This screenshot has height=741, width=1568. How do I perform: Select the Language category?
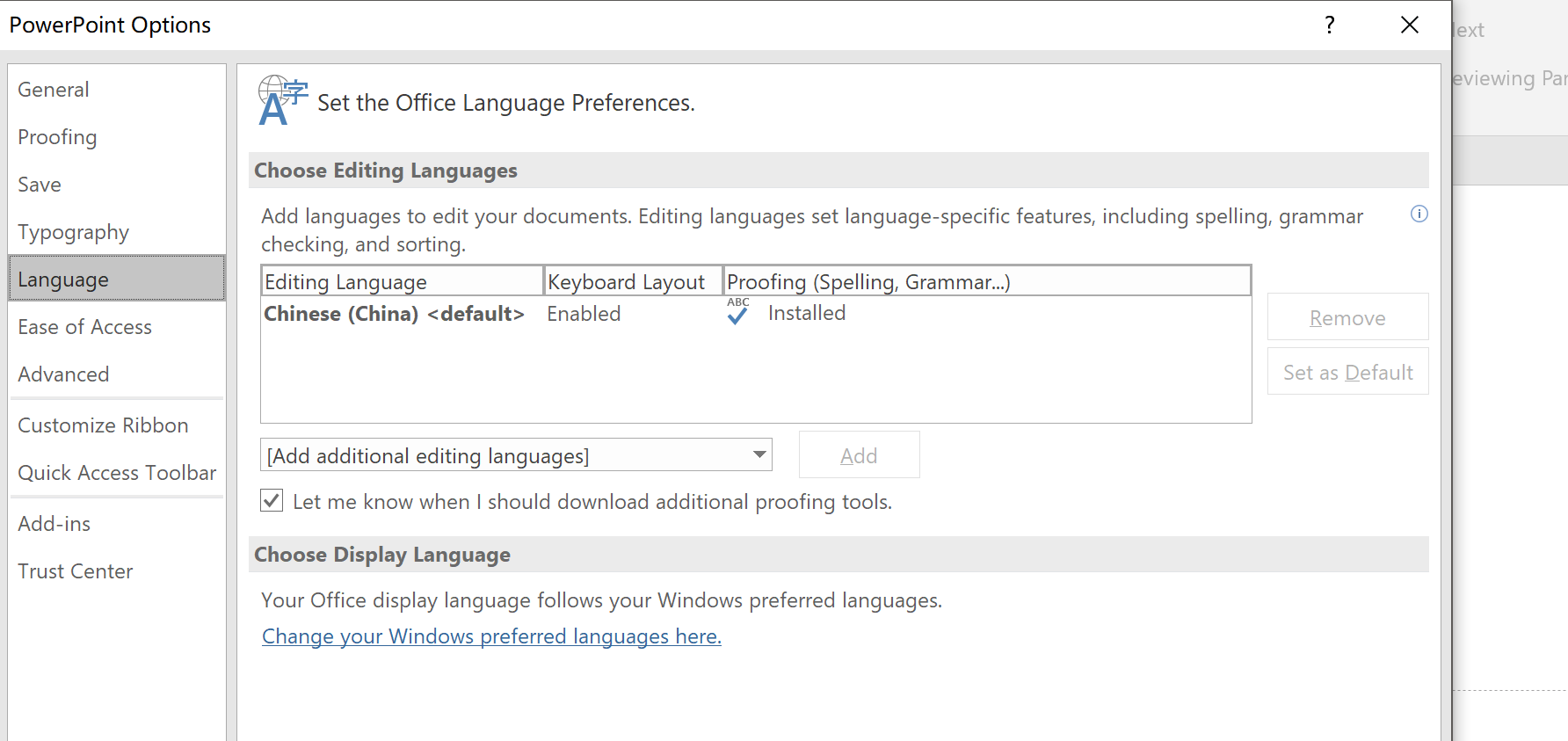point(116,279)
